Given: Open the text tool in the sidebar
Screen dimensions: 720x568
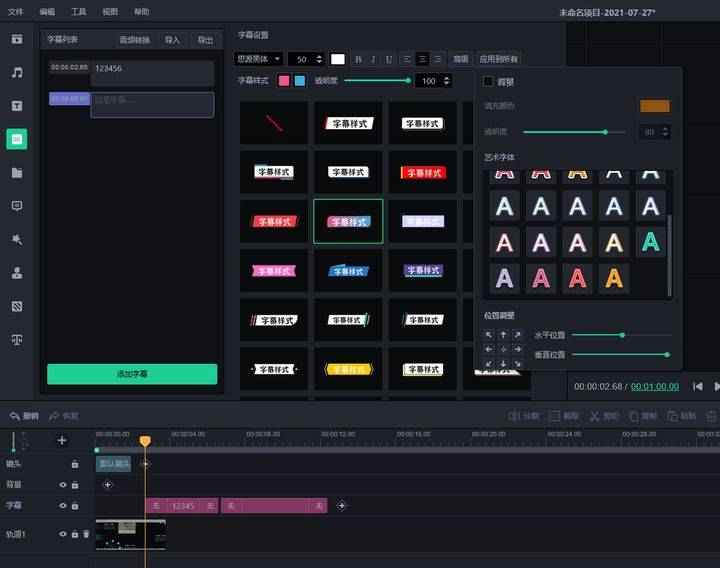Looking at the screenshot, I should [17, 105].
